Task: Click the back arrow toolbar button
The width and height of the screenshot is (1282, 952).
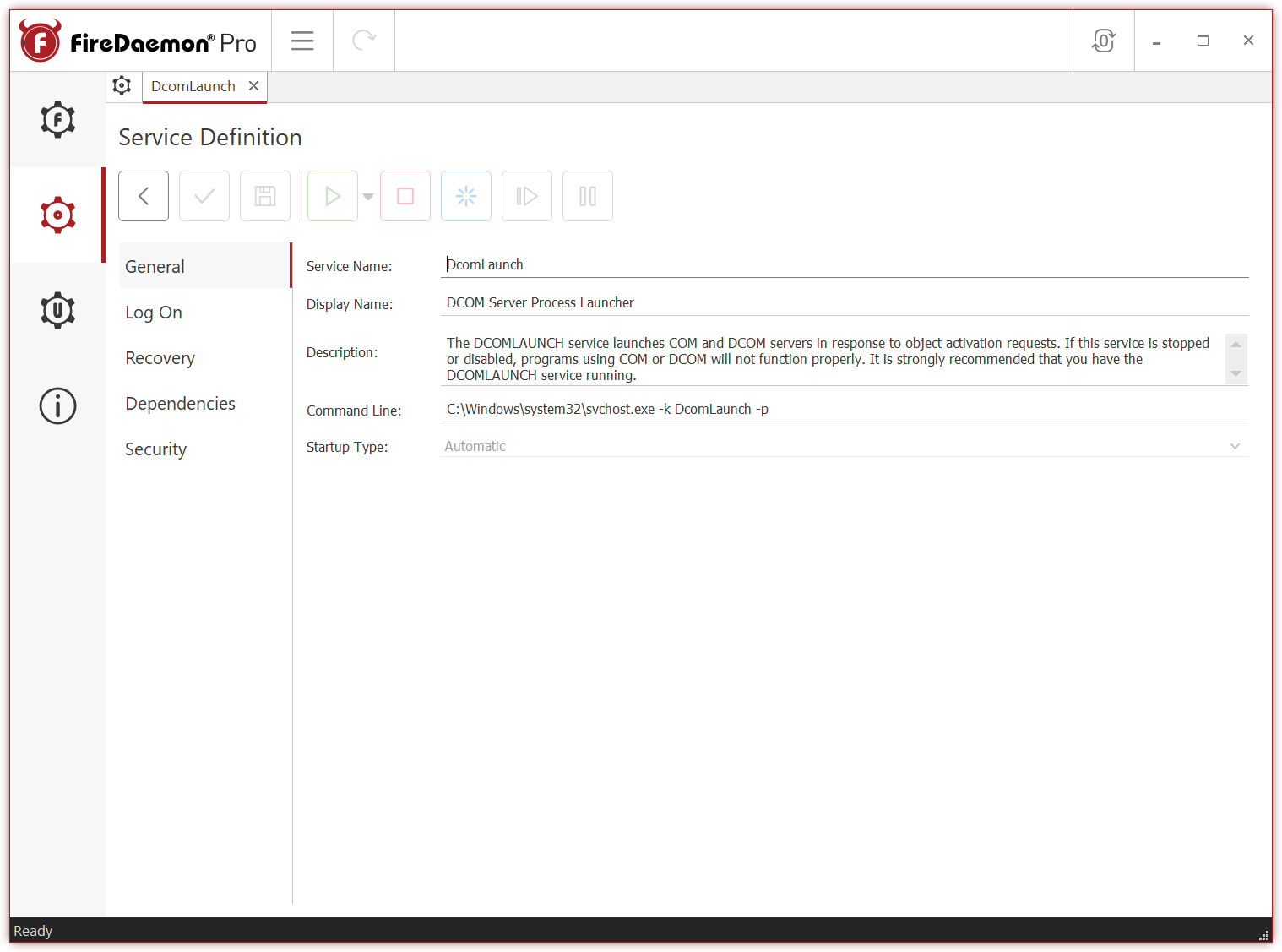Action: tap(144, 196)
